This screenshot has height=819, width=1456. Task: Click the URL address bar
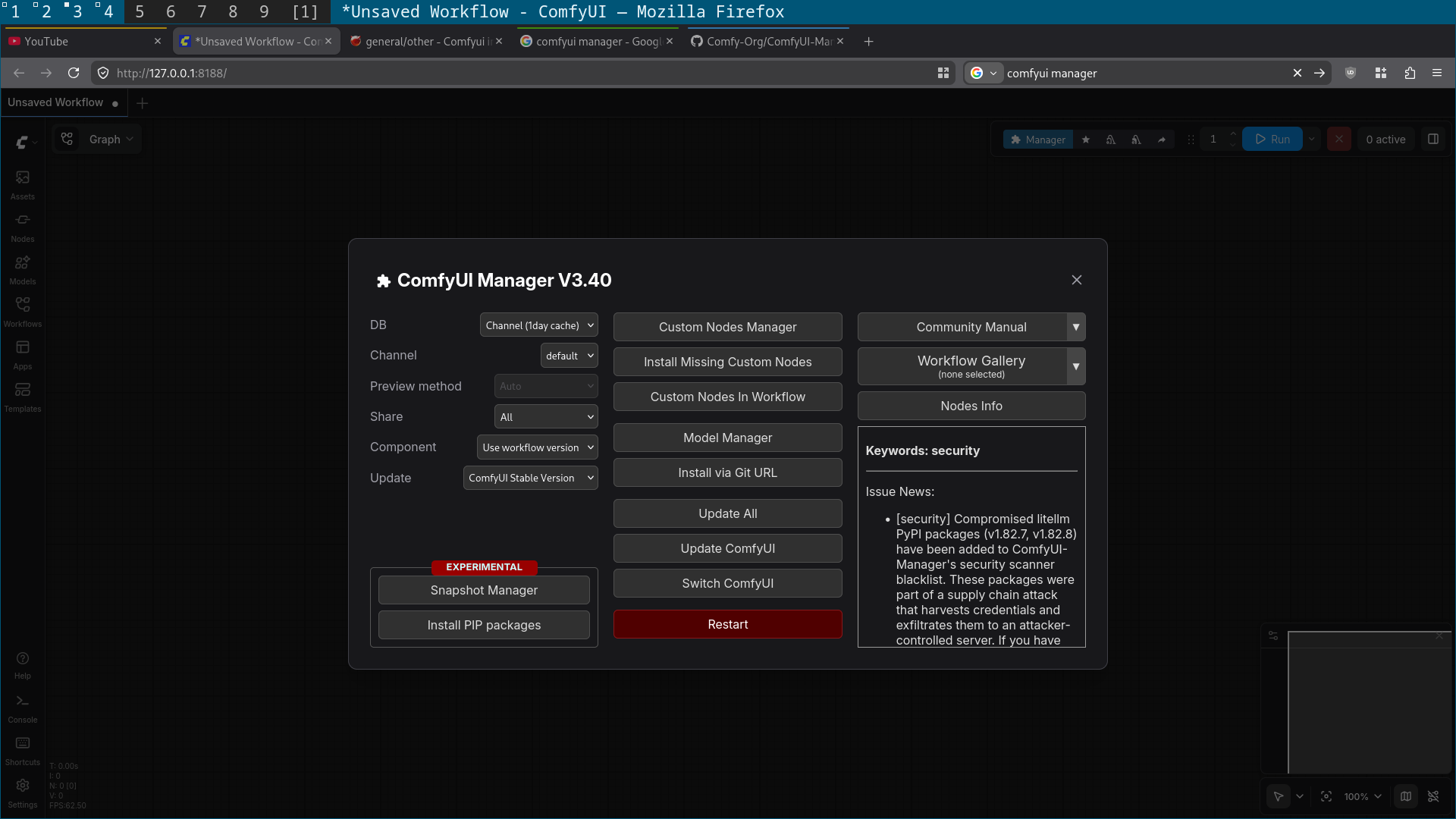523,73
